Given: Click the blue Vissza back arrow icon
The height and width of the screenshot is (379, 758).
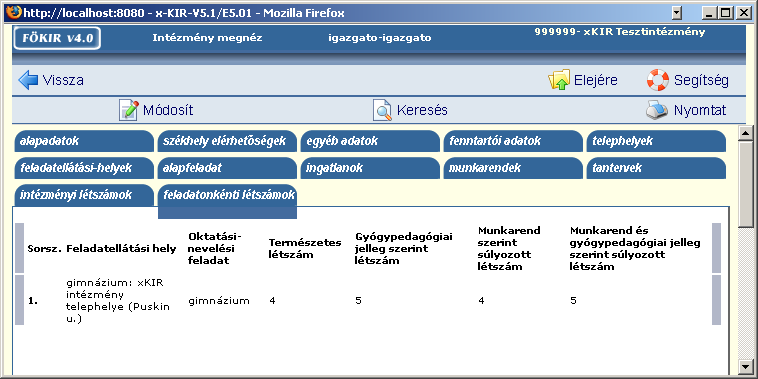Looking at the screenshot, I should coord(28,80).
